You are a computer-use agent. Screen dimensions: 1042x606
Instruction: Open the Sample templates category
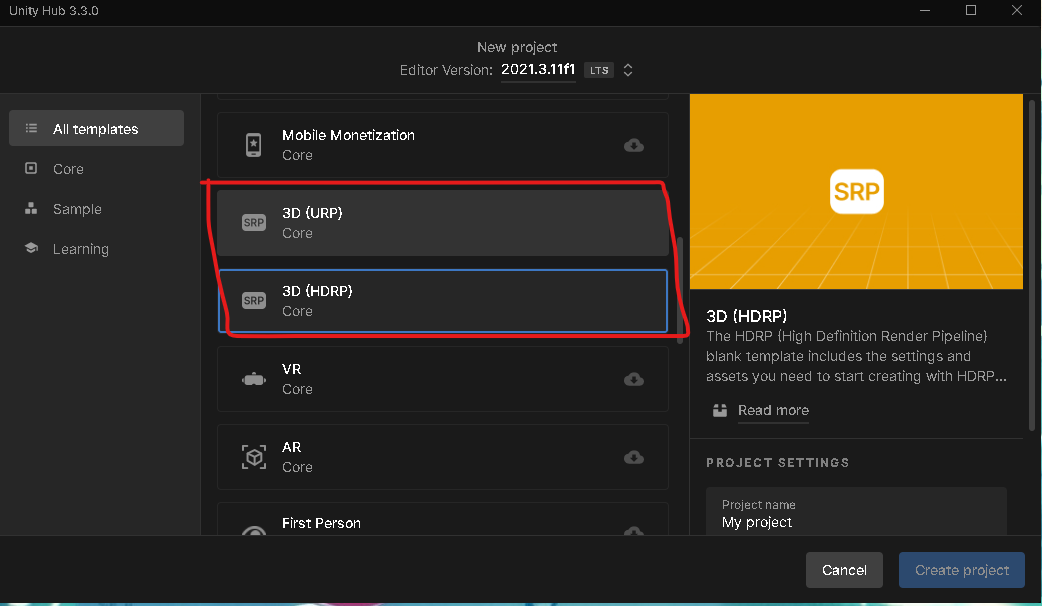coord(77,209)
